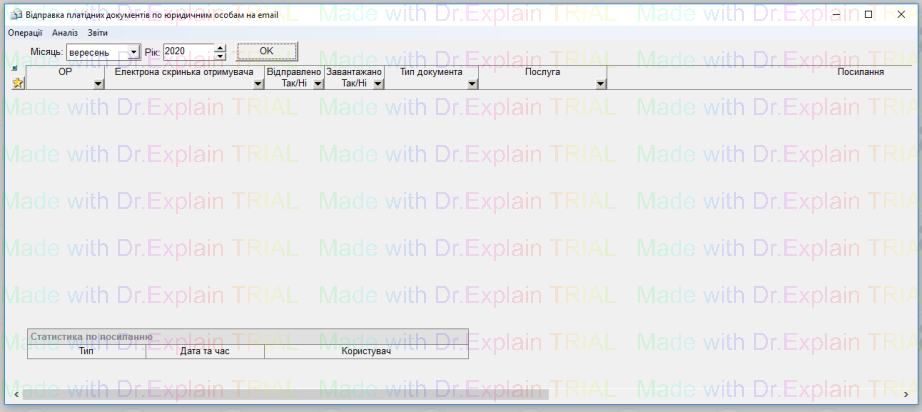This screenshot has height=412, width=922.
Task: Open the Аналіз menu
Action: pos(65,32)
